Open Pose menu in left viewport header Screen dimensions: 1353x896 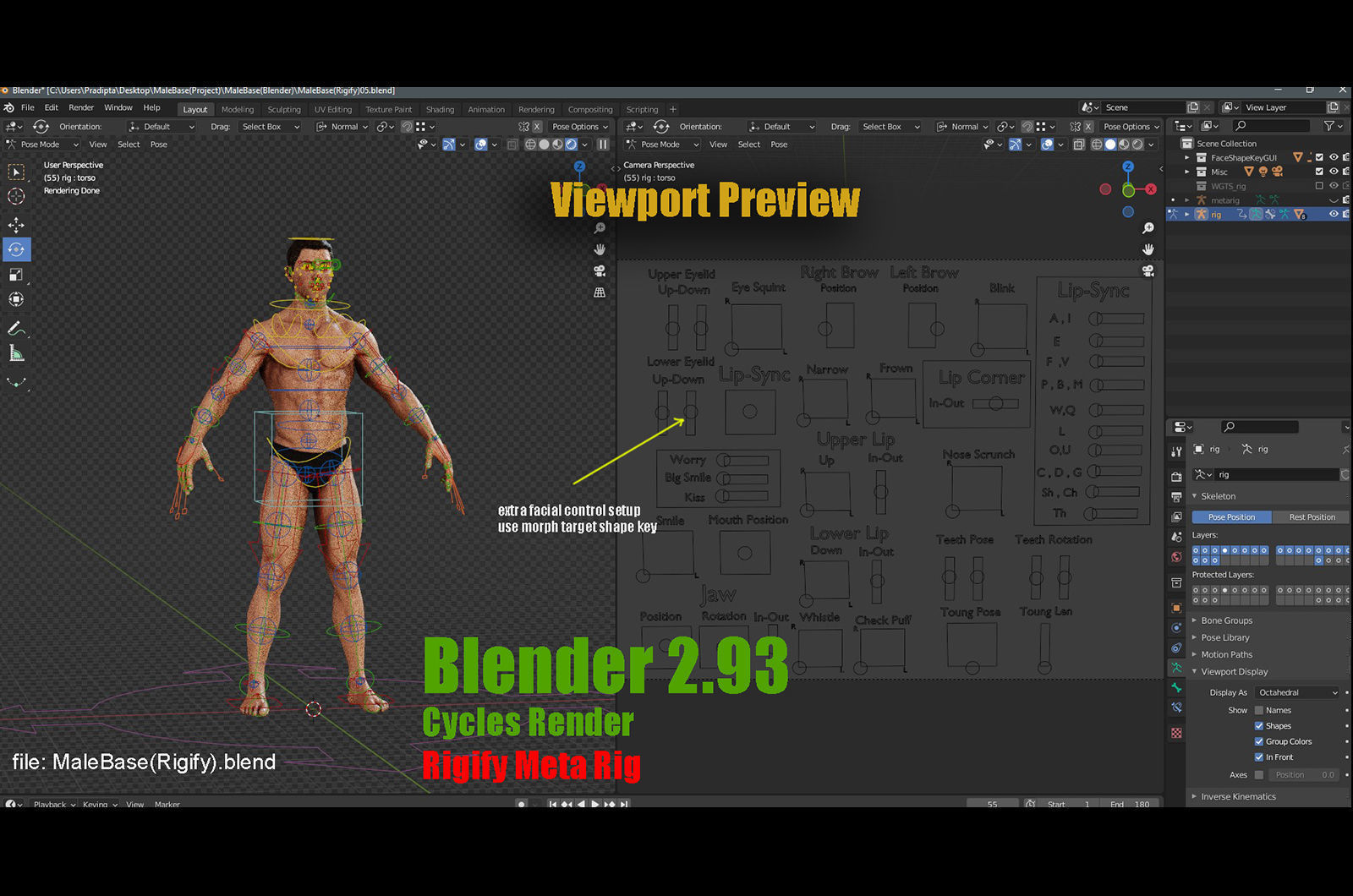[x=159, y=145]
